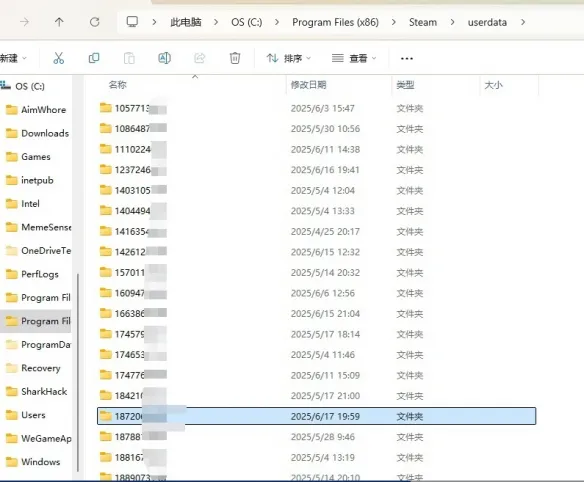Viewport: 584px width, 482px height.
Task: Click the share icon in toolbar
Action: point(200,58)
